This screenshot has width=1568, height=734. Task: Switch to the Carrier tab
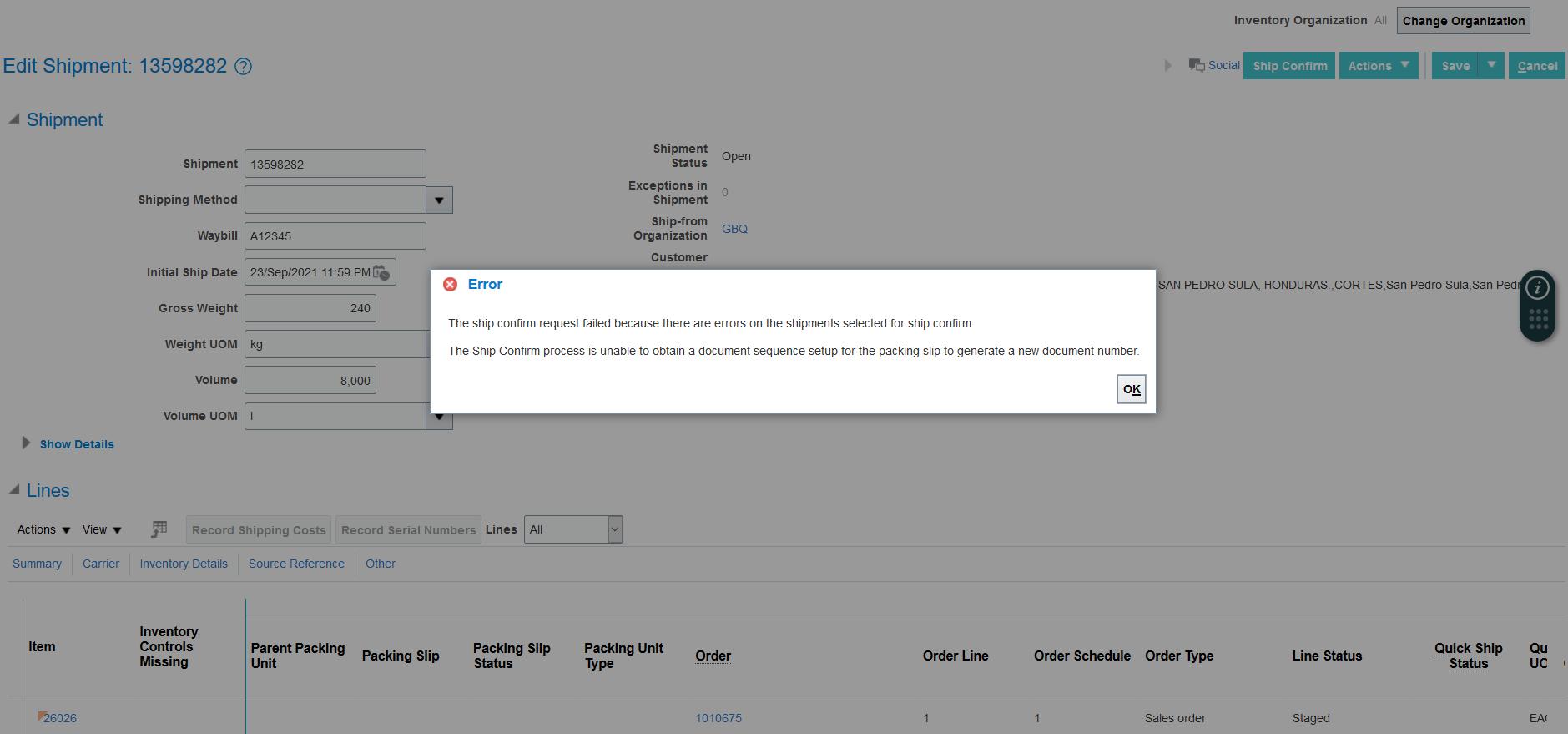point(101,564)
